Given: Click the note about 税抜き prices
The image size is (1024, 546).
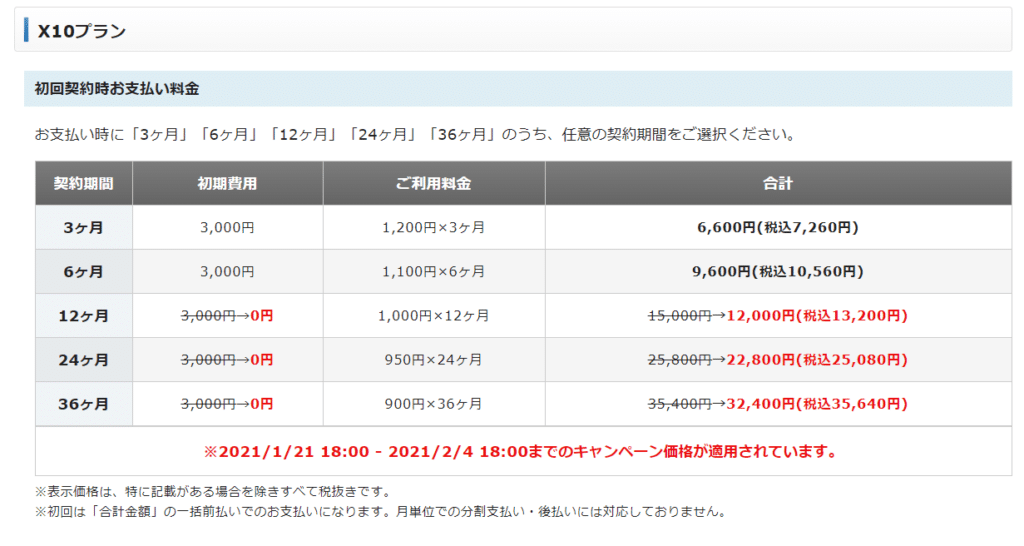Looking at the screenshot, I should [x=214, y=492].
